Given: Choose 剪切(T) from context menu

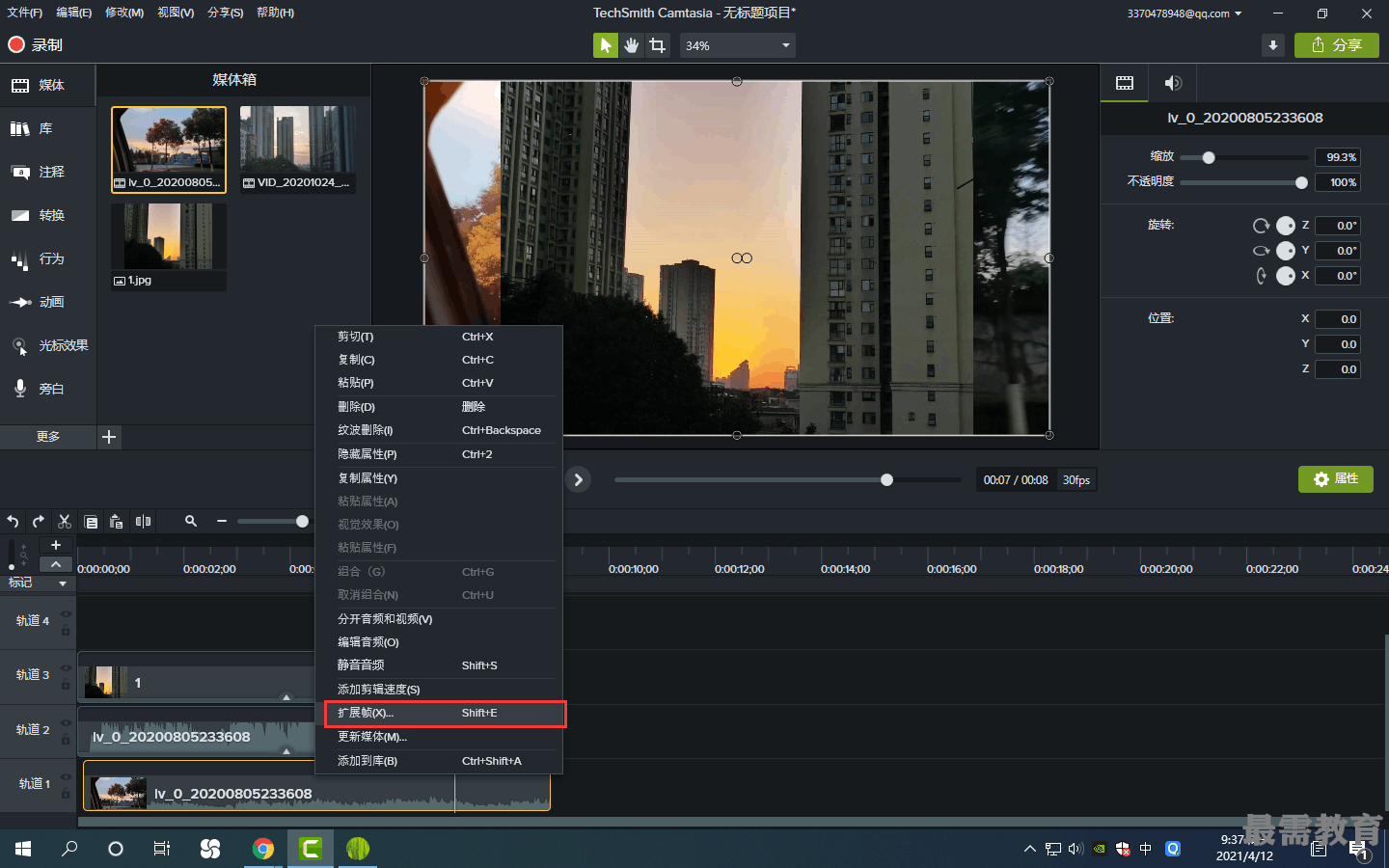Looking at the screenshot, I should pos(439,337).
